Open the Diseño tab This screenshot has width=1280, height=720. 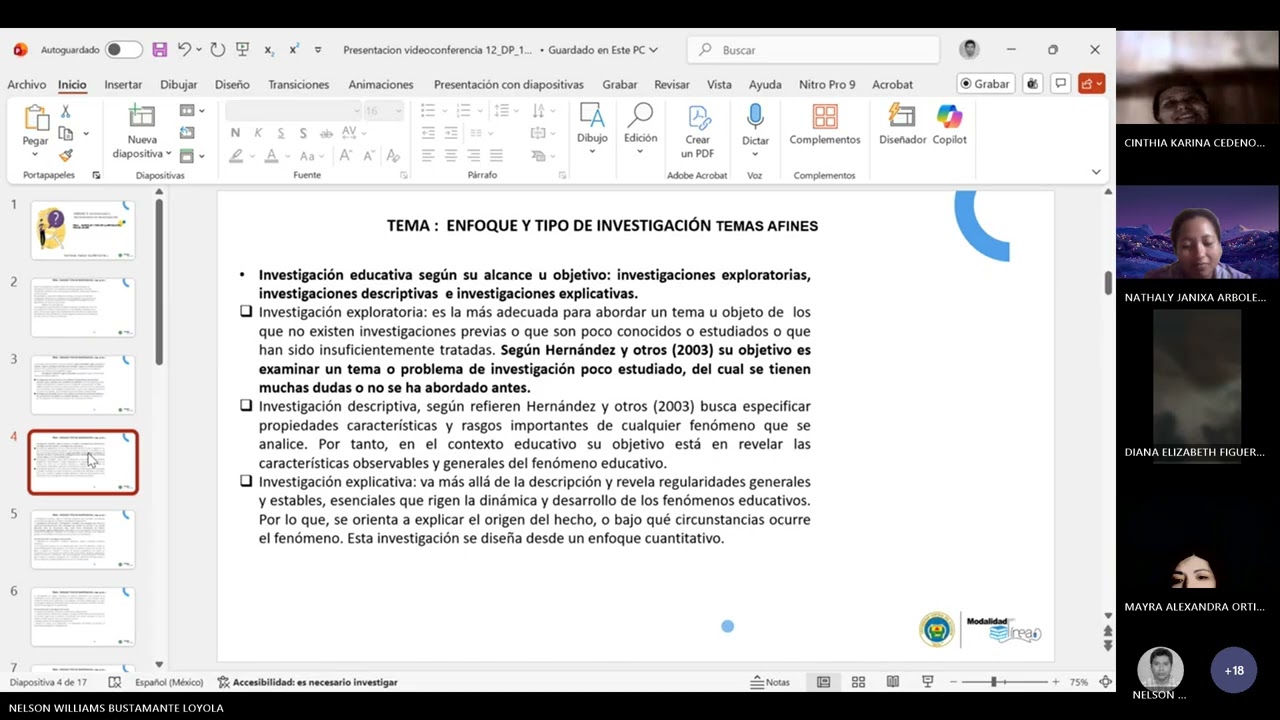pos(232,84)
